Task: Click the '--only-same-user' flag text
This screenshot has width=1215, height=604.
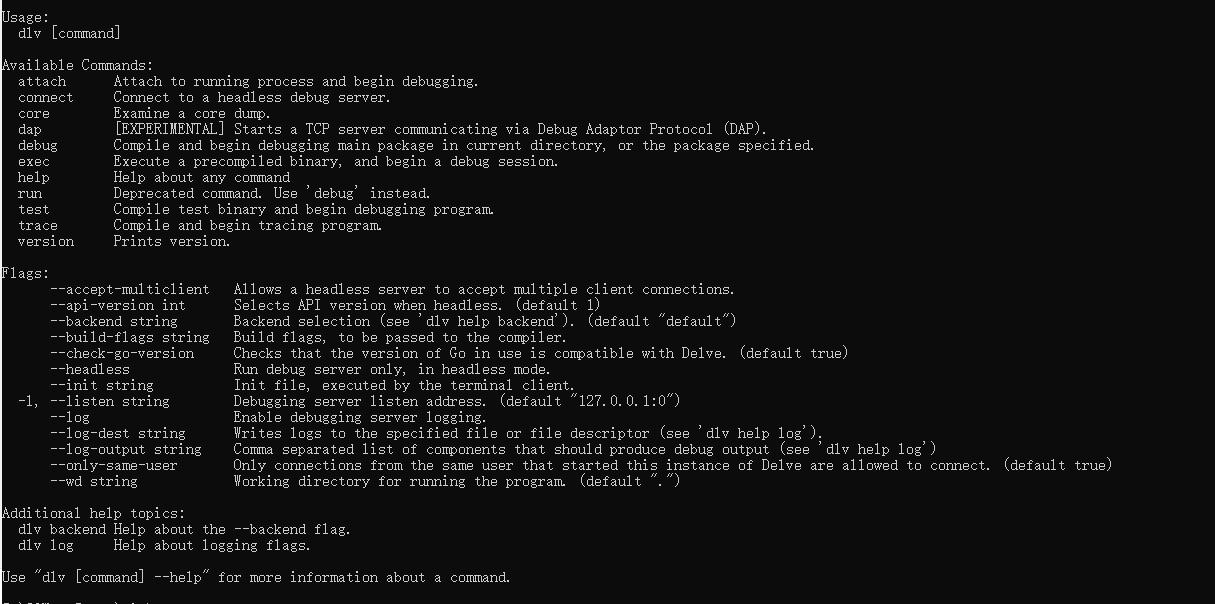Action: [114, 465]
